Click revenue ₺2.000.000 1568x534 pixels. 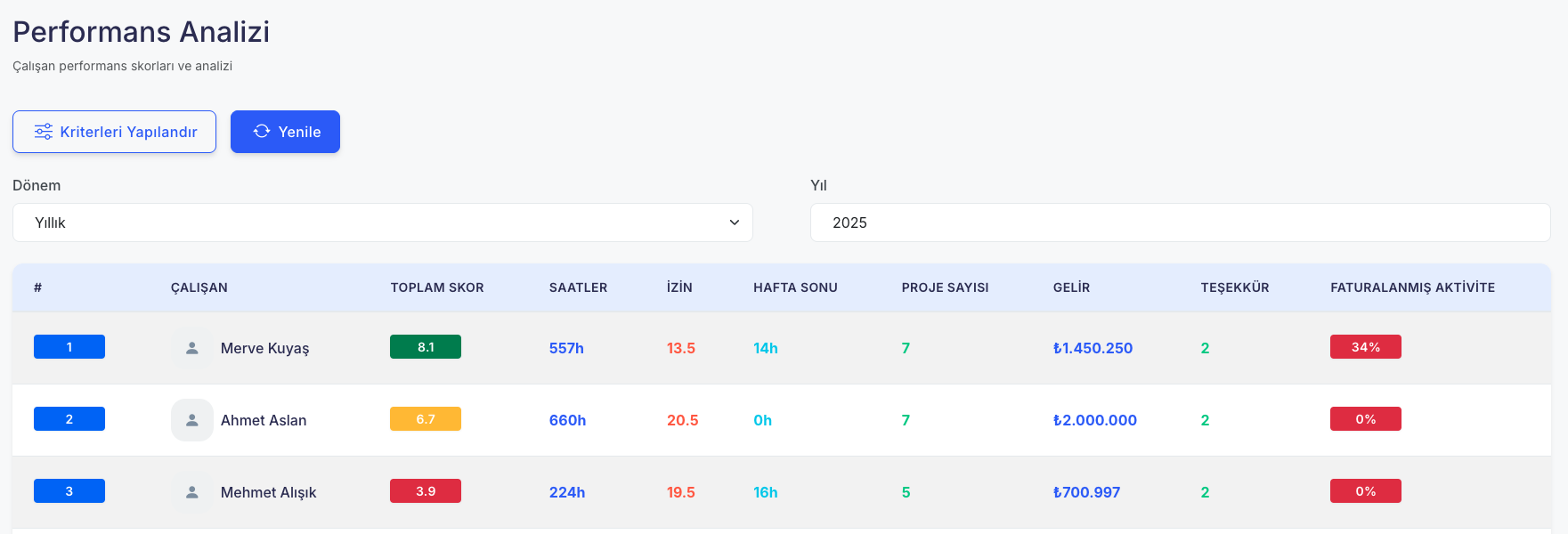(x=1095, y=420)
